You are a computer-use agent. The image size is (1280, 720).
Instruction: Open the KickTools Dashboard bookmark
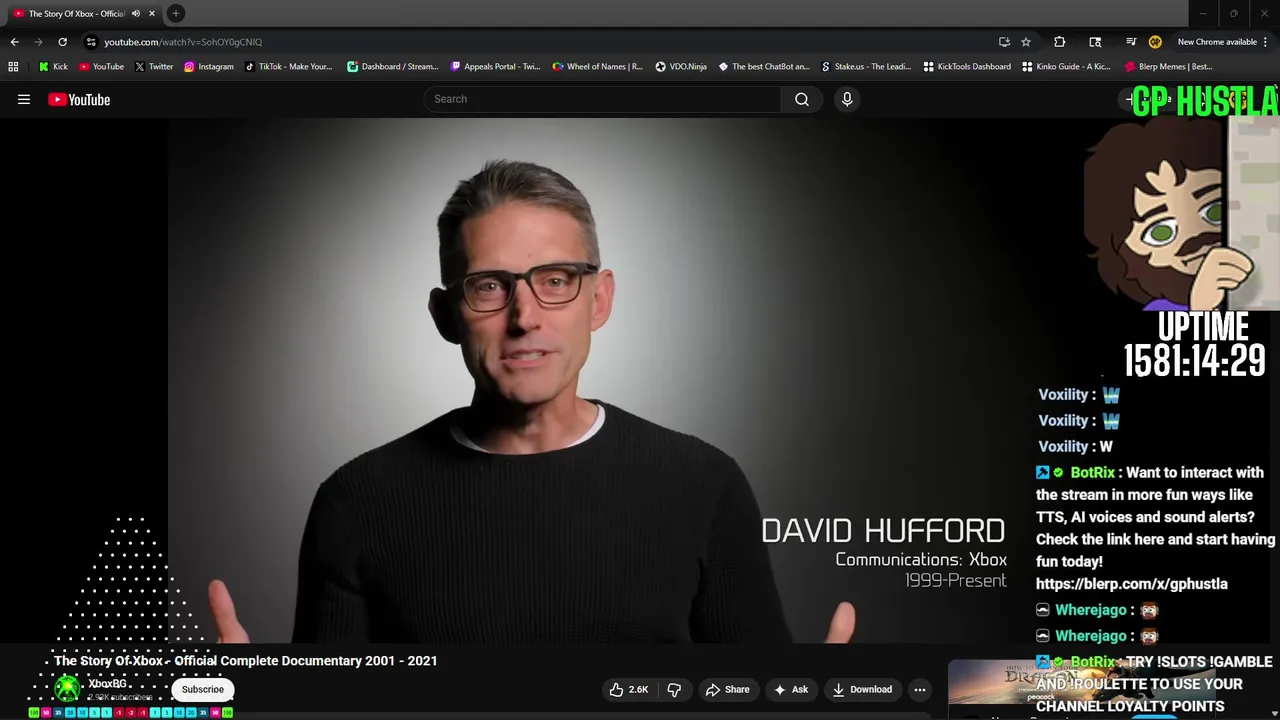point(967,67)
